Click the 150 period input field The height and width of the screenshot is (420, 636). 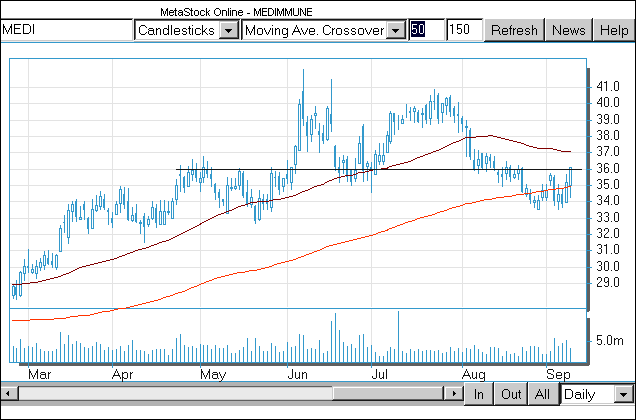pos(464,30)
